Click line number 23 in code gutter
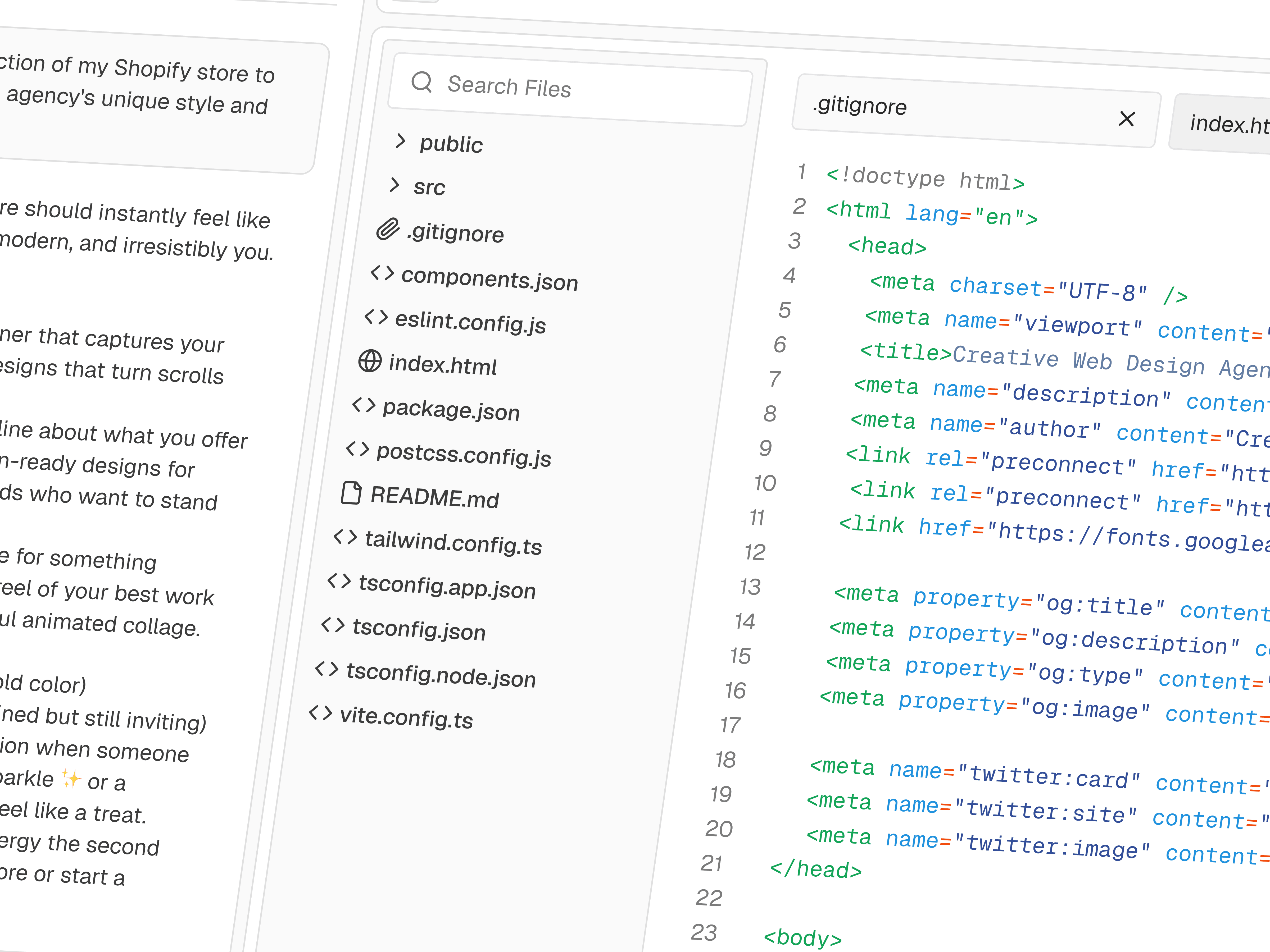This screenshot has height=952, width=1270. tap(704, 932)
